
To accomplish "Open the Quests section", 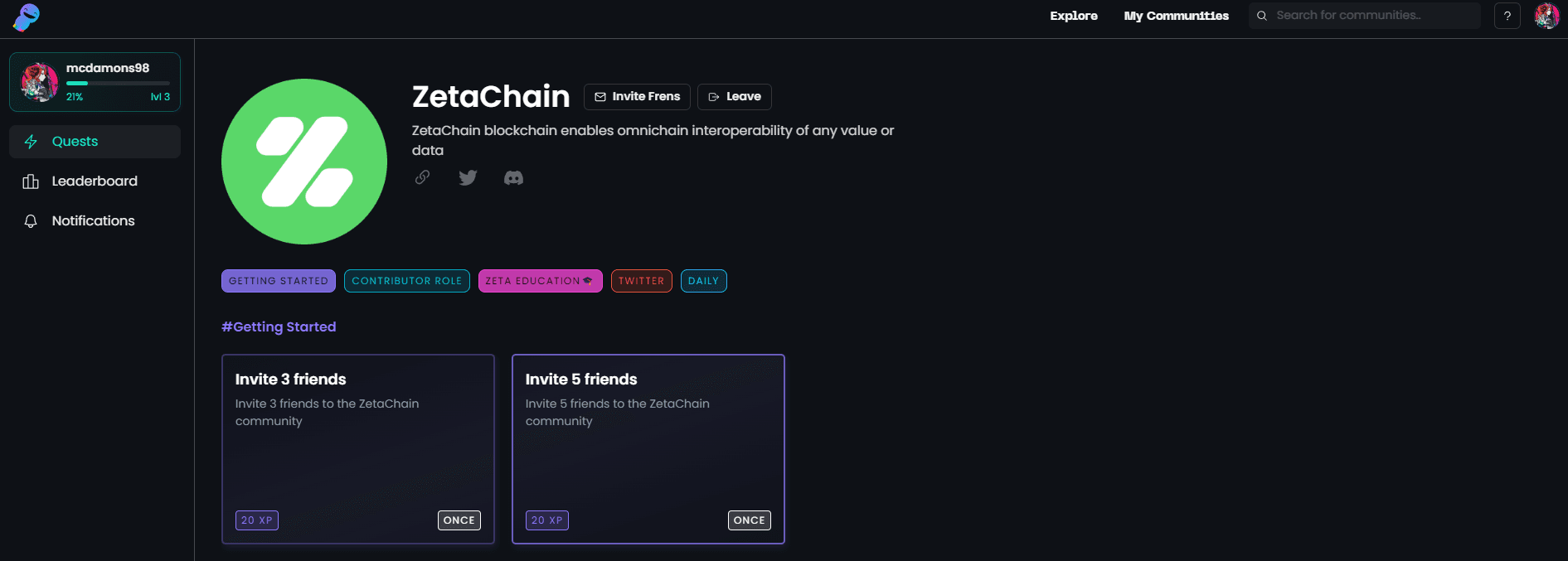I will pos(95,142).
